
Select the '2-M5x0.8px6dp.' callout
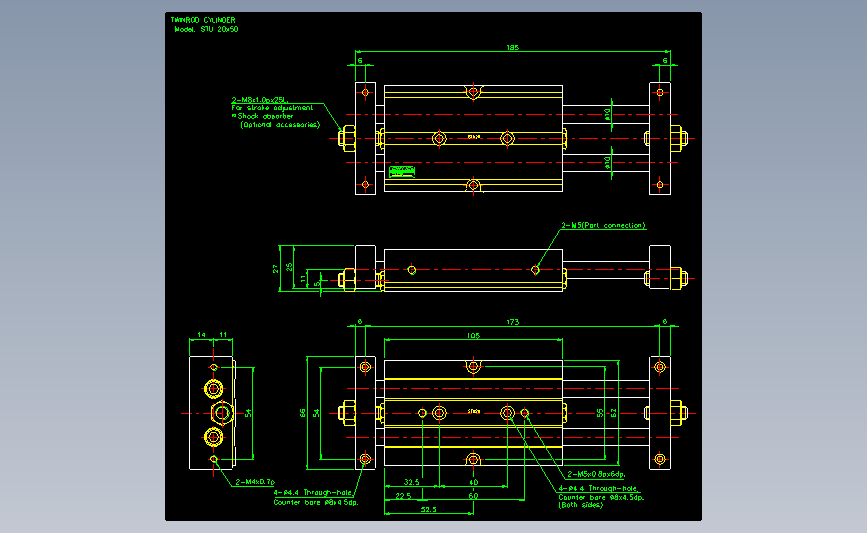pos(596,474)
